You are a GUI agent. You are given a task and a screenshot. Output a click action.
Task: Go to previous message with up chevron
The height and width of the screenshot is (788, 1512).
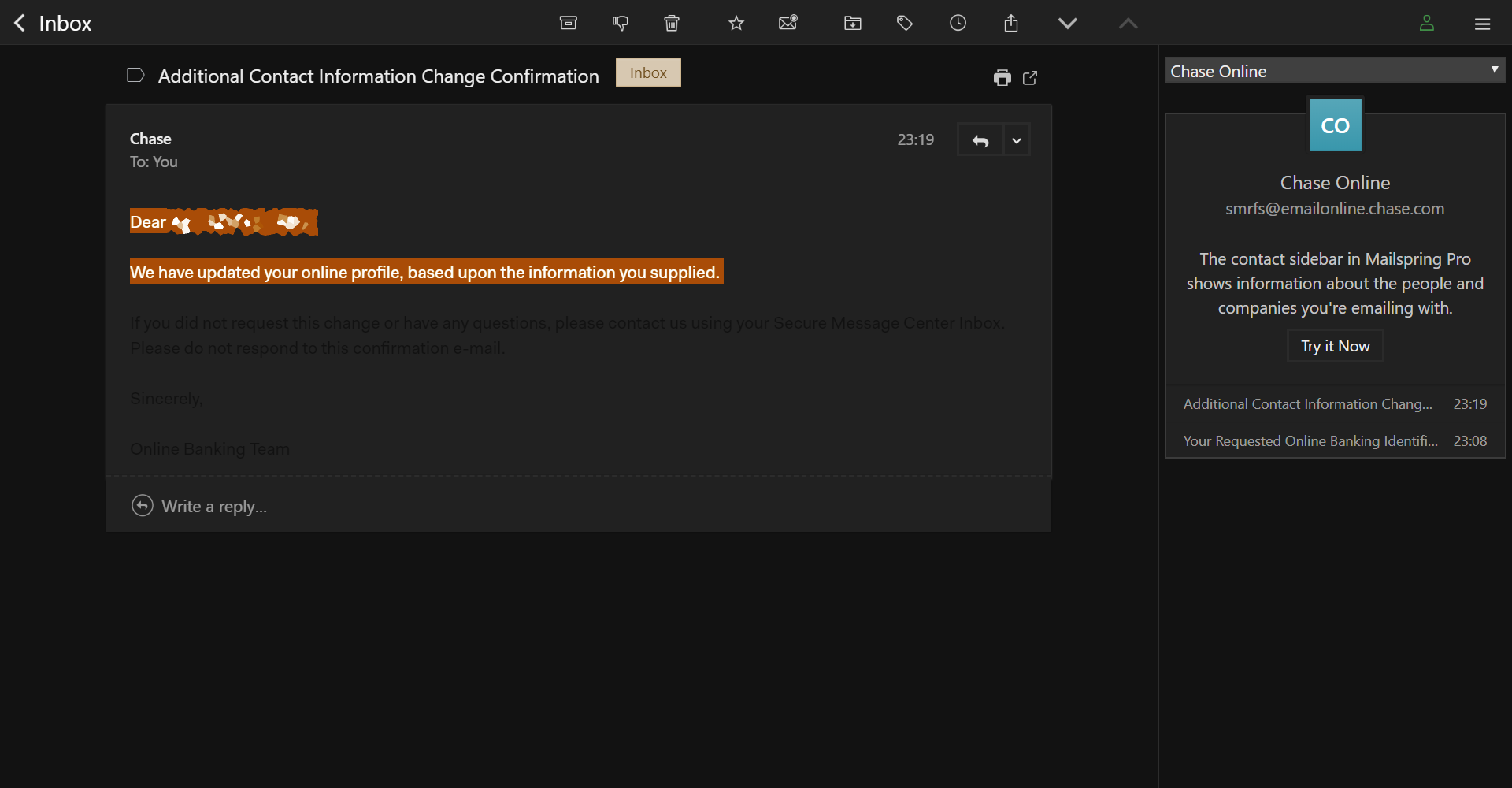(1128, 23)
